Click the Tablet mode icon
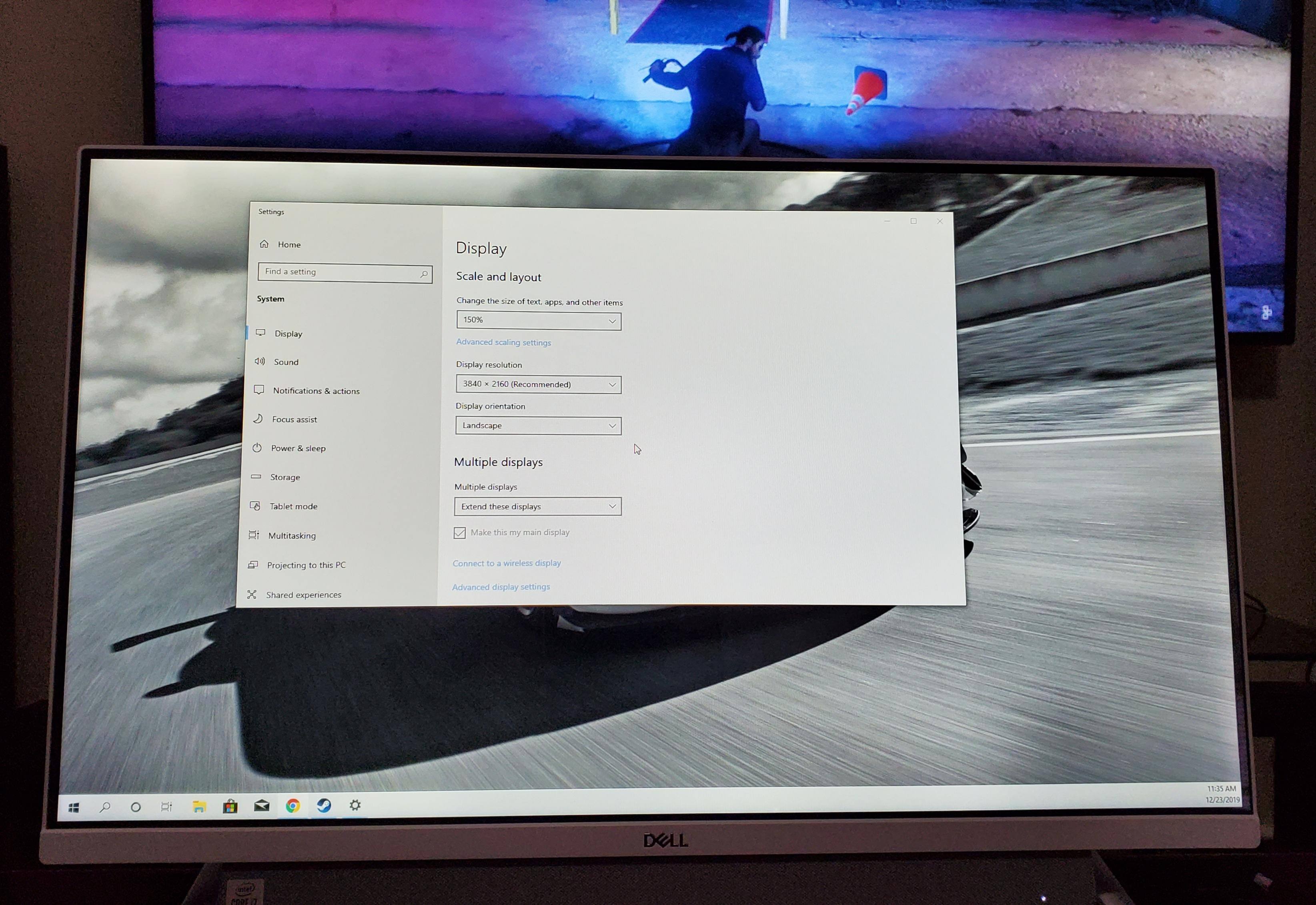The height and width of the screenshot is (905, 1316). pyautogui.click(x=255, y=506)
